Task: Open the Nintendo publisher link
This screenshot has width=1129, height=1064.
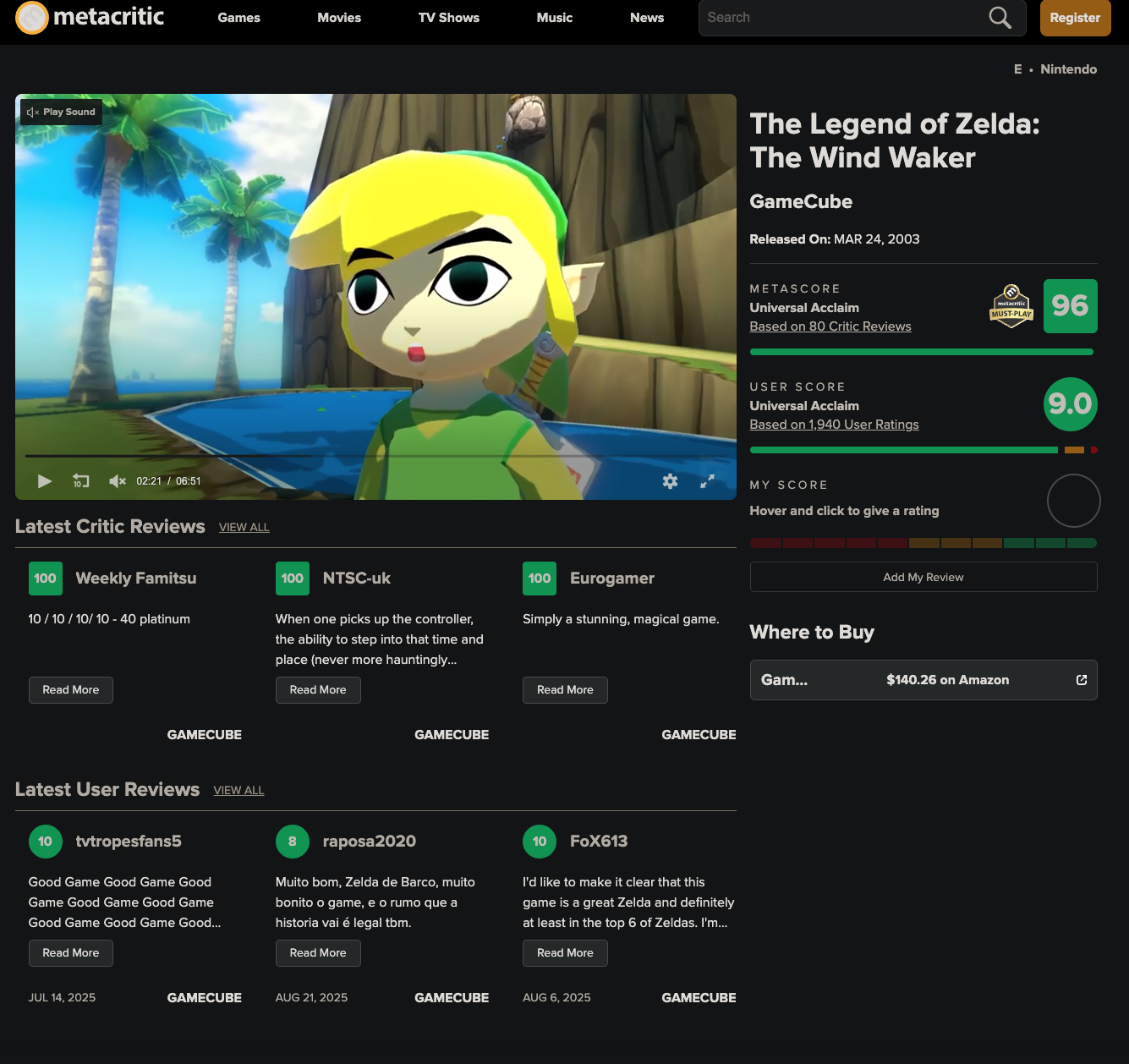Action: tap(1069, 69)
